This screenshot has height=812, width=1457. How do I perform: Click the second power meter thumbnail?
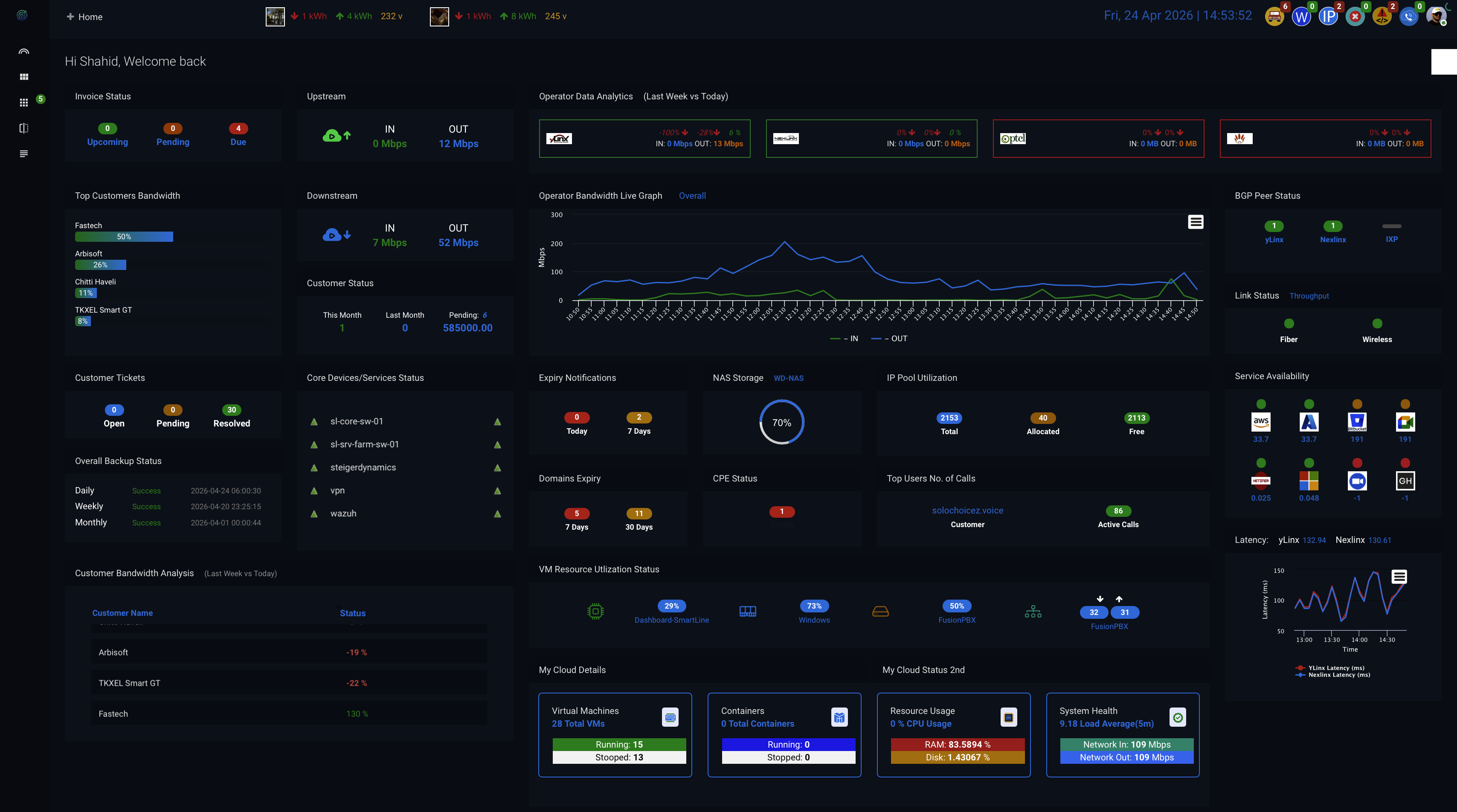pos(439,16)
